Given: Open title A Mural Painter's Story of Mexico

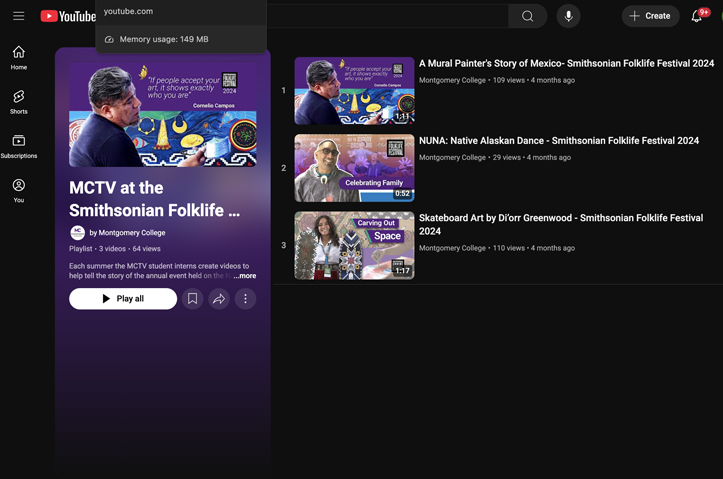Looking at the screenshot, I should [566, 64].
